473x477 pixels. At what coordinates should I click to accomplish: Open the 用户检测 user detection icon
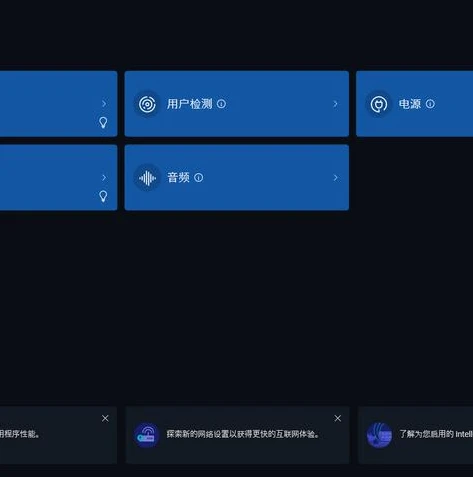(x=147, y=104)
